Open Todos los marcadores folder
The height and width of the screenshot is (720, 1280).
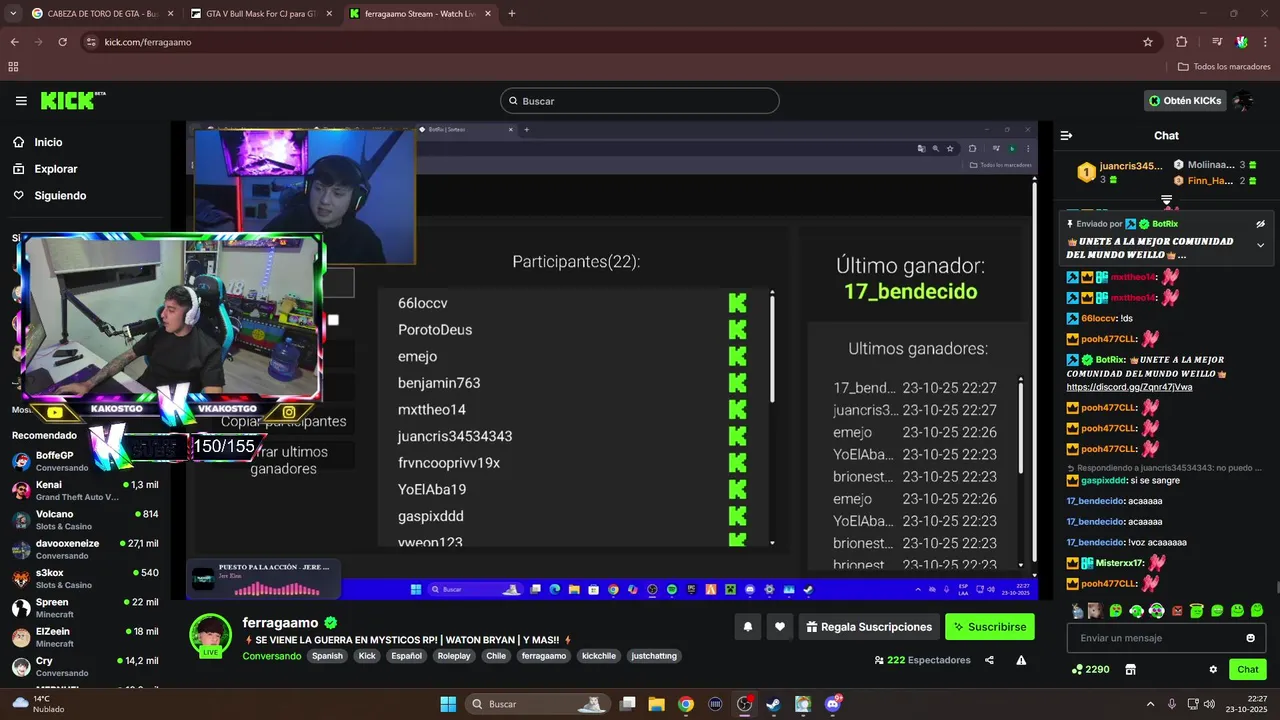(x=1224, y=67)
